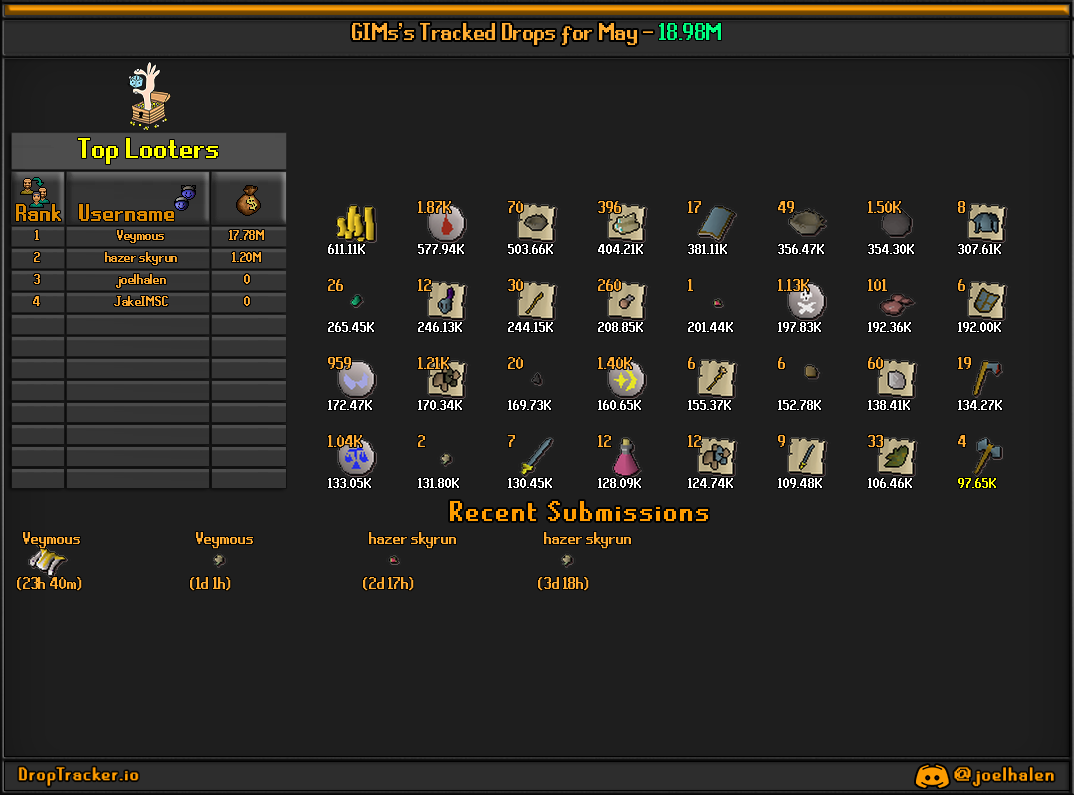Select the noted item worth 246.13K
The image size is (1074, 795).
(446, 301)
